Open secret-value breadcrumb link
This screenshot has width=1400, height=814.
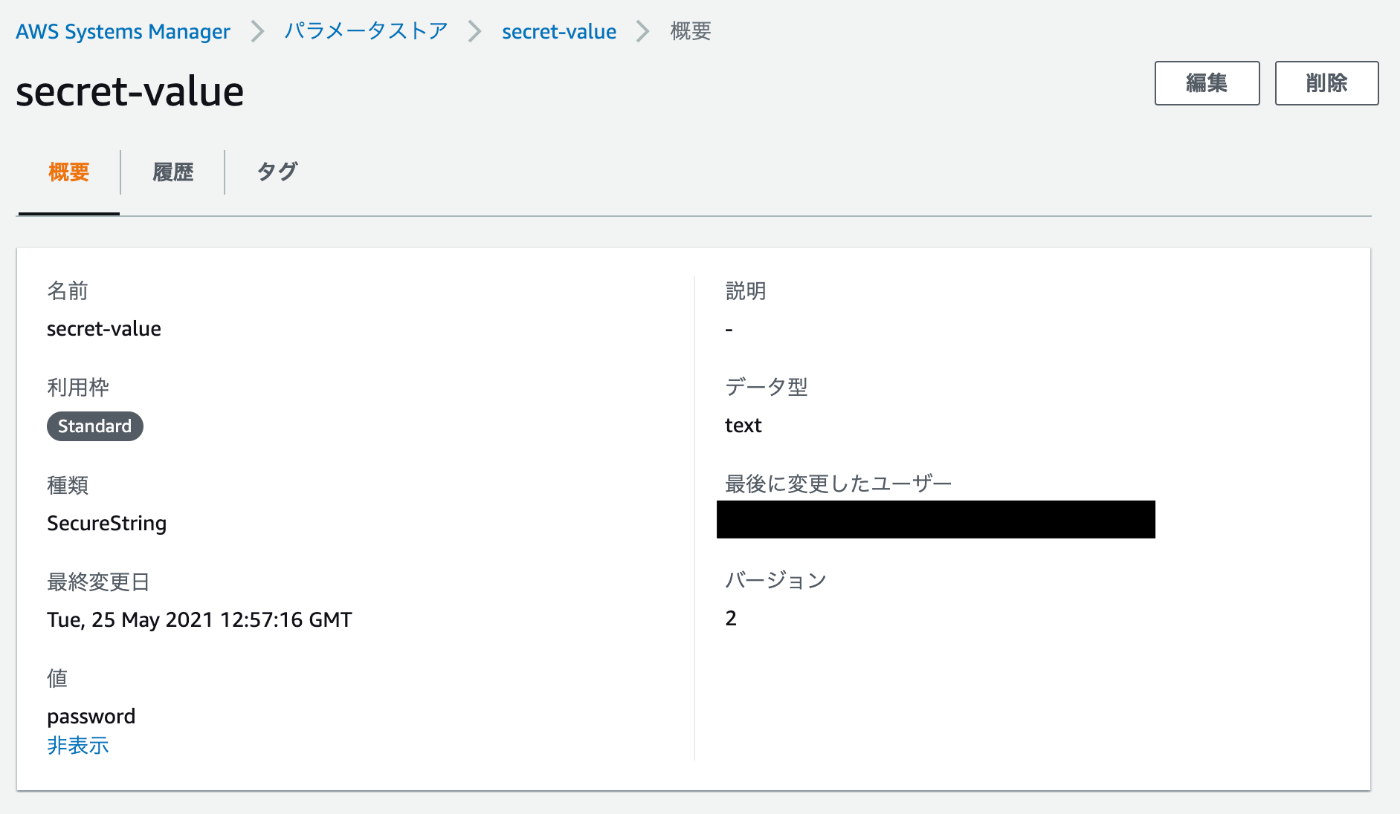tap(559, 31)
